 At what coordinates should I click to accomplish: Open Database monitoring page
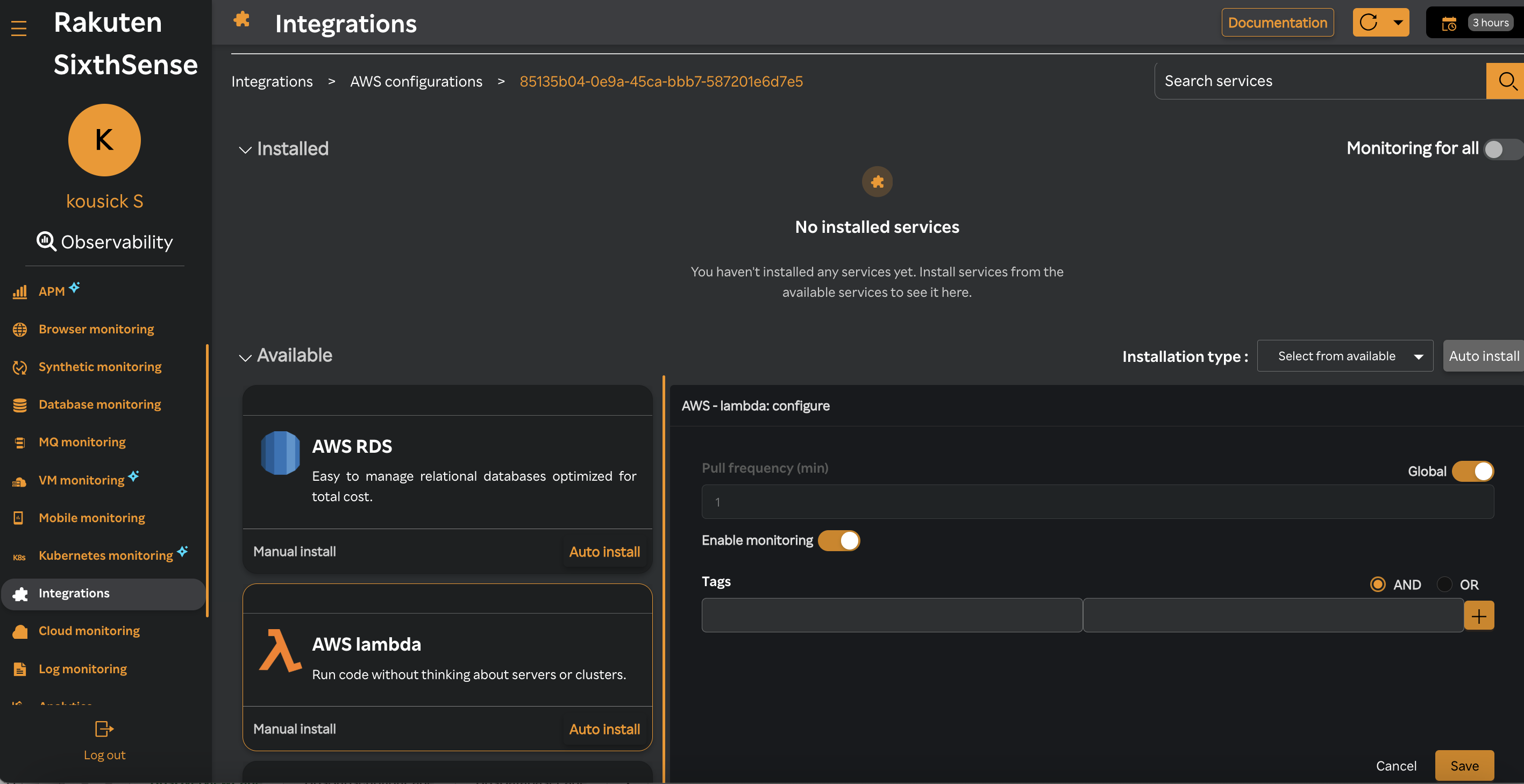[x=99, y=405]
